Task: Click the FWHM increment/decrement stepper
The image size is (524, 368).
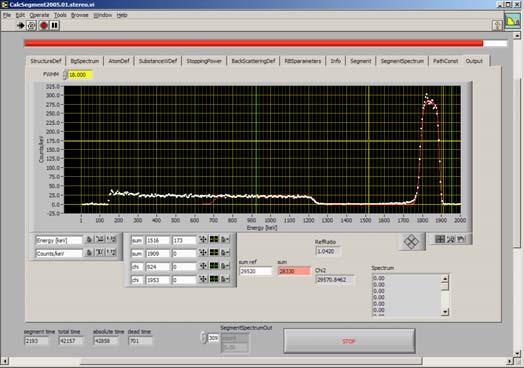Action: pyautogui.click(x=65, y=75)
